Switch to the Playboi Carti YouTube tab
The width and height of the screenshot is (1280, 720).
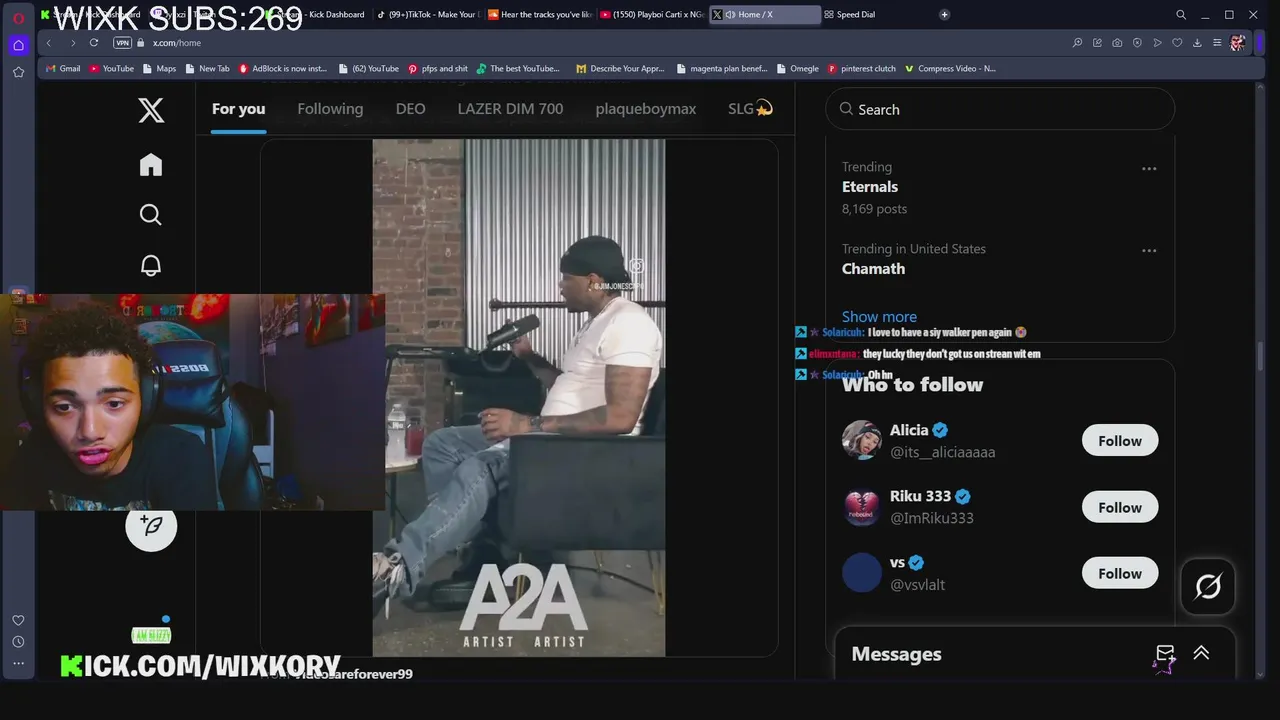(653, 15)
